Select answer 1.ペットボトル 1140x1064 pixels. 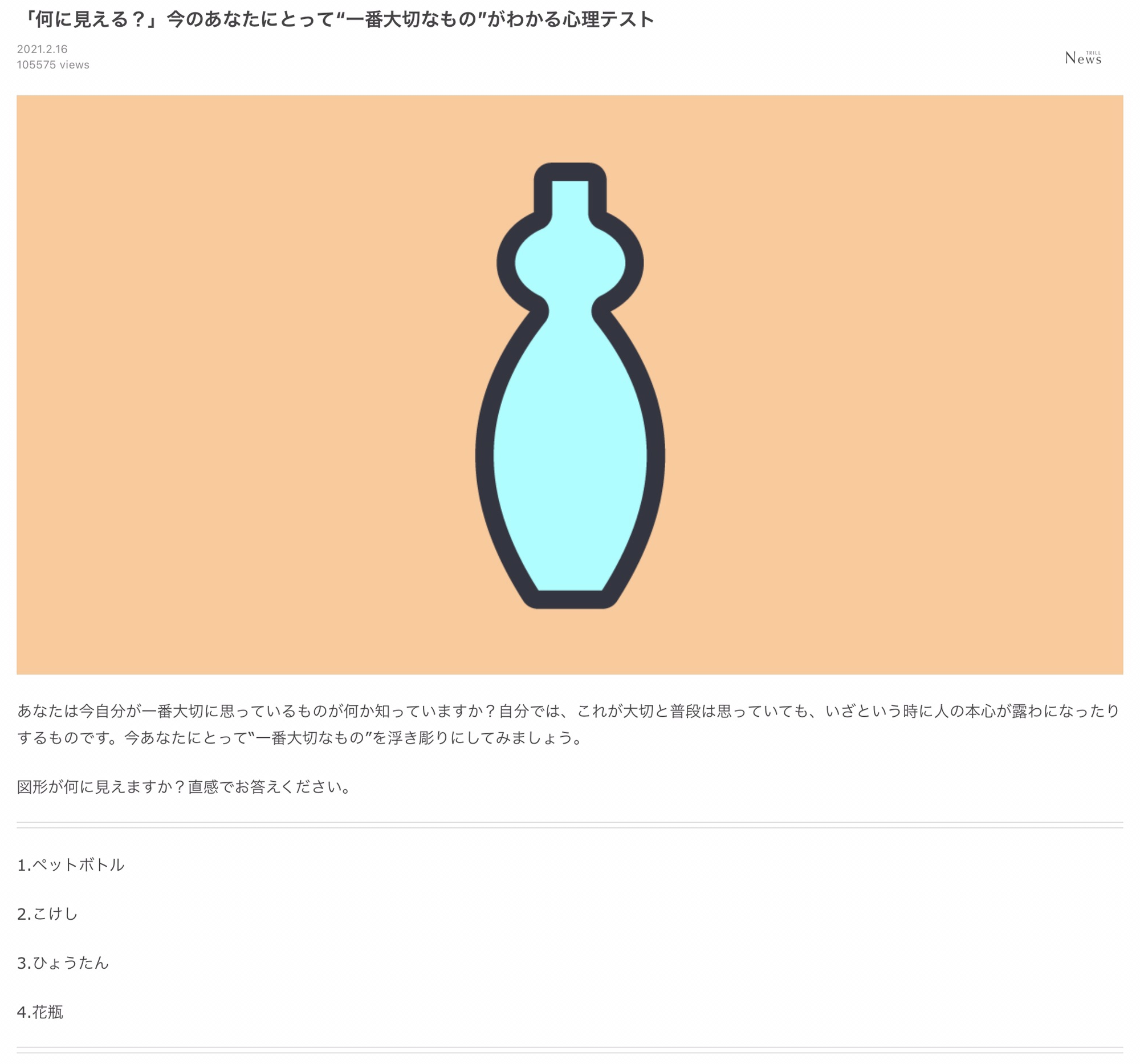point(71,865)
